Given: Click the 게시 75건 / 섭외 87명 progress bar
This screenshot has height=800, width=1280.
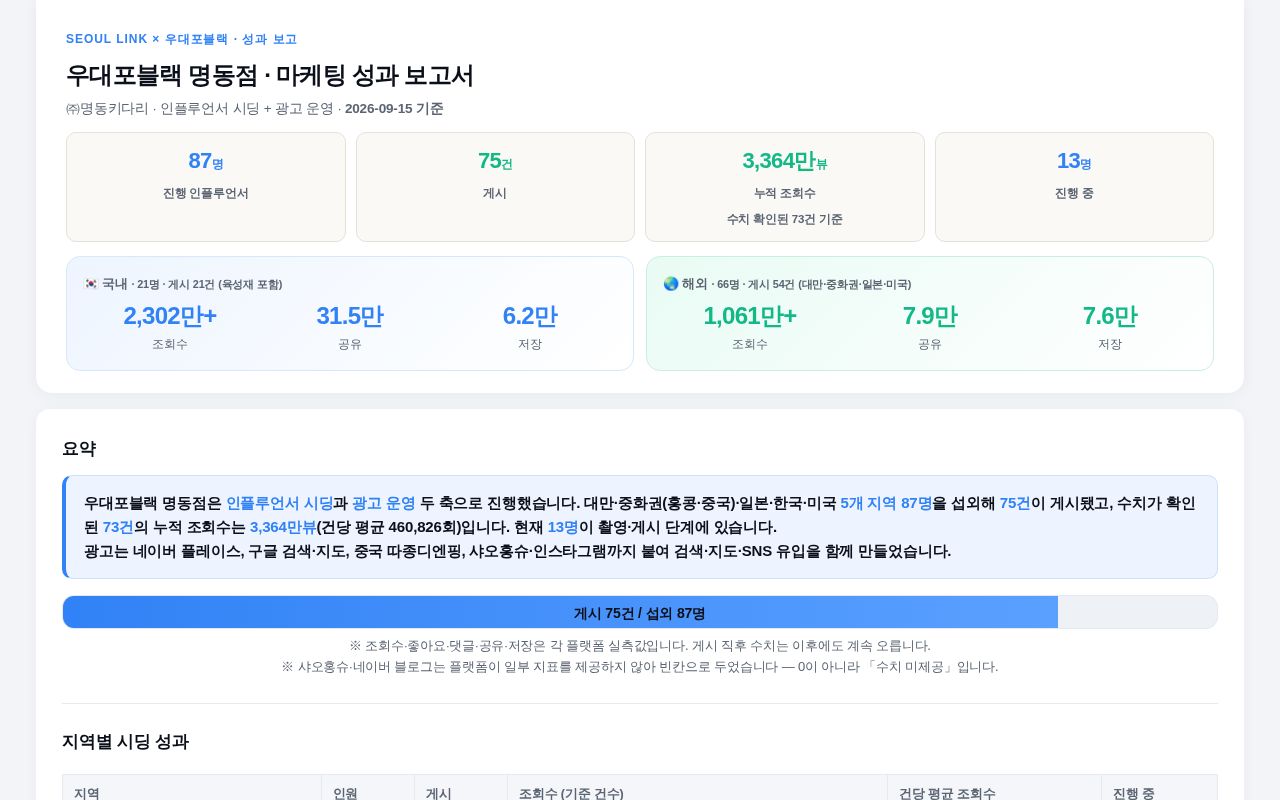Looking at the screenshot, I should (640, 612).
